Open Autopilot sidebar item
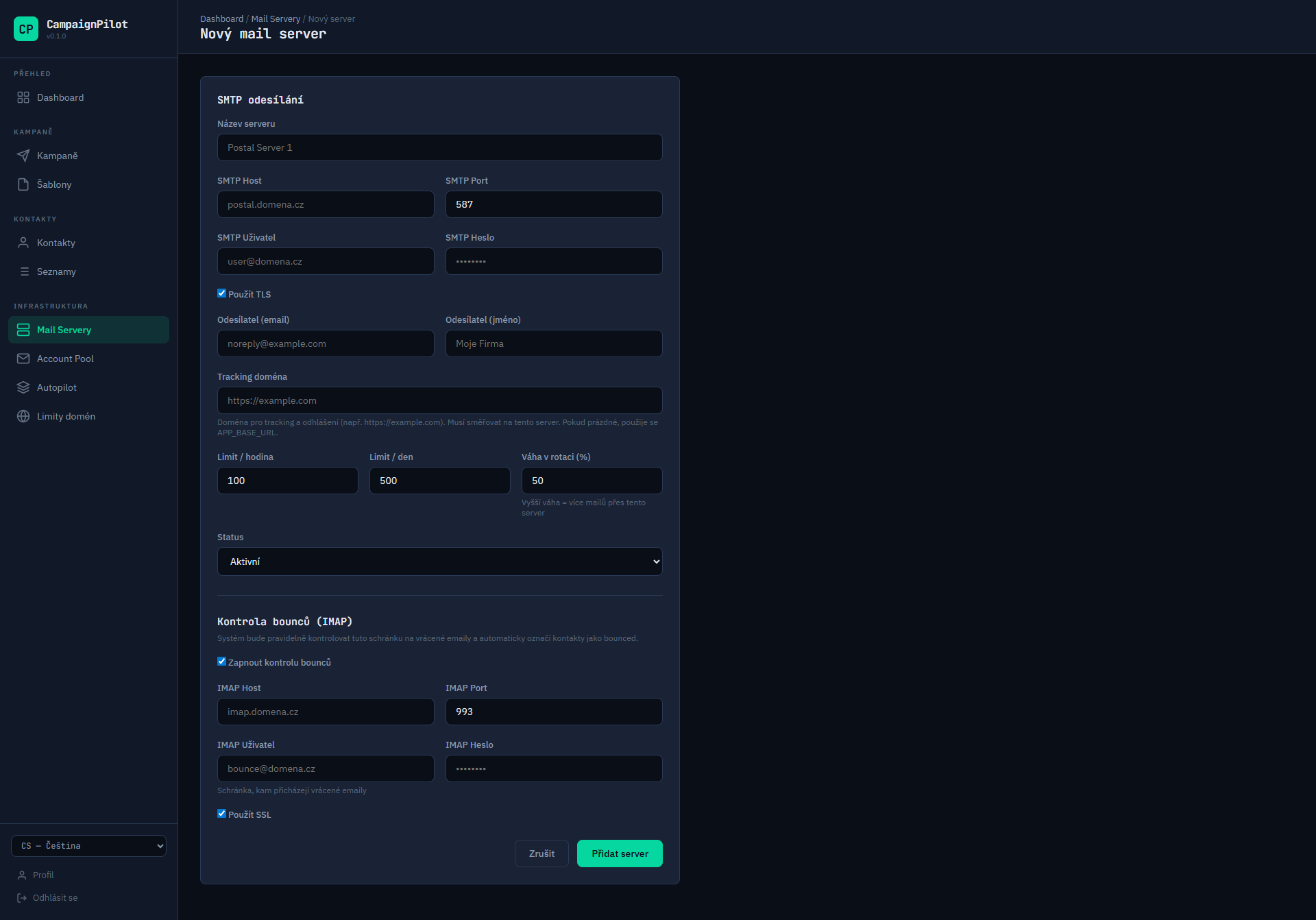The image size is (1316, 920). pyautogui.click(x=88, y=387)
